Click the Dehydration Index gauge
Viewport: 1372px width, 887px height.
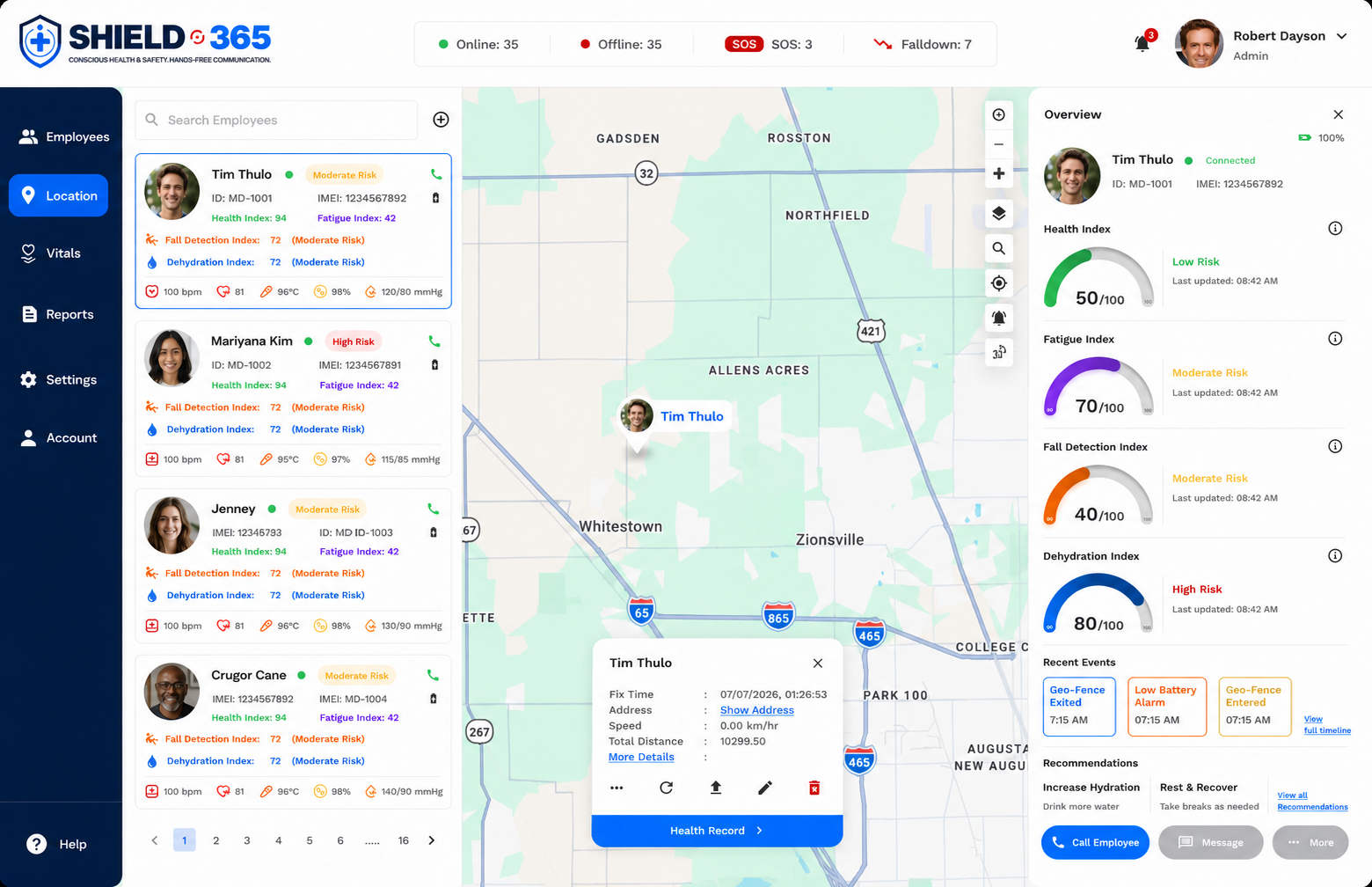tap(1098, 603)
